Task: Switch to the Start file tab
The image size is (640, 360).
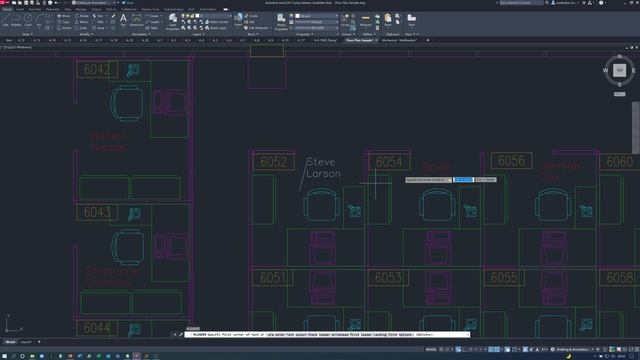Action: point(9,40)
